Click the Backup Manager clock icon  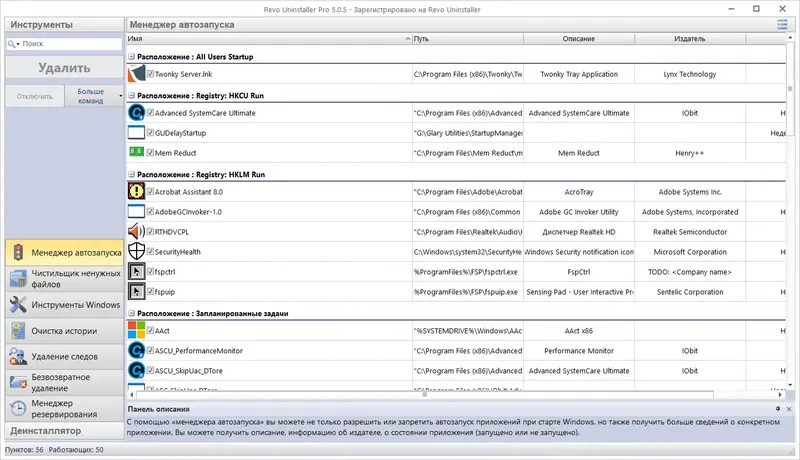[x=18, y=408]
